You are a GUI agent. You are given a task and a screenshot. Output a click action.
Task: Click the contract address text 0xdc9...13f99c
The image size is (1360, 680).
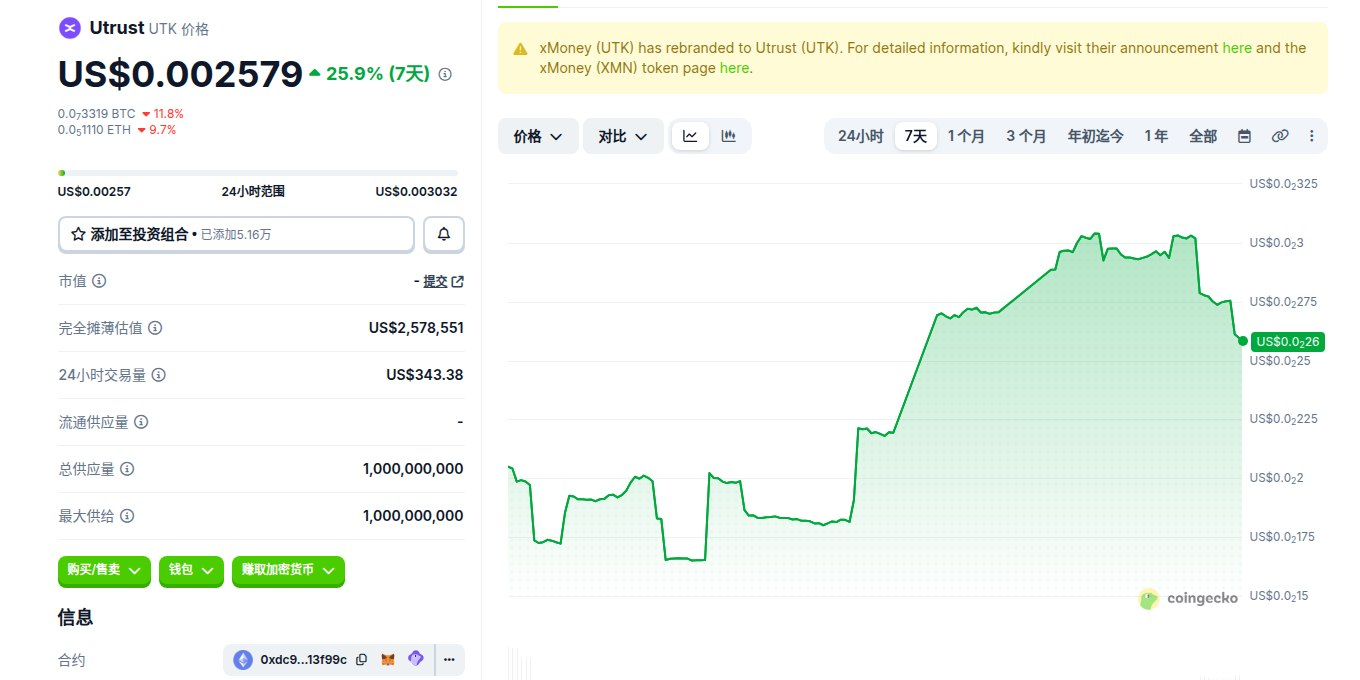pos(304,660)
